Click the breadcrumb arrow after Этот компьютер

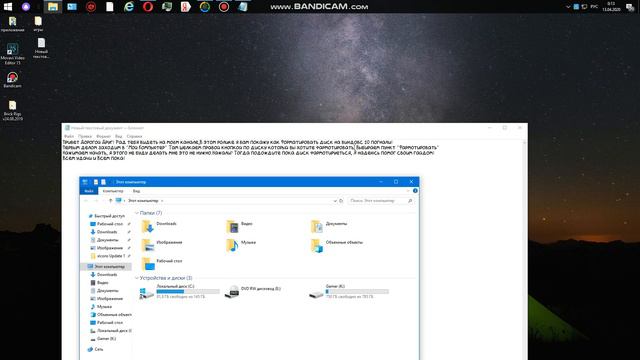click(x=162, y=201)
